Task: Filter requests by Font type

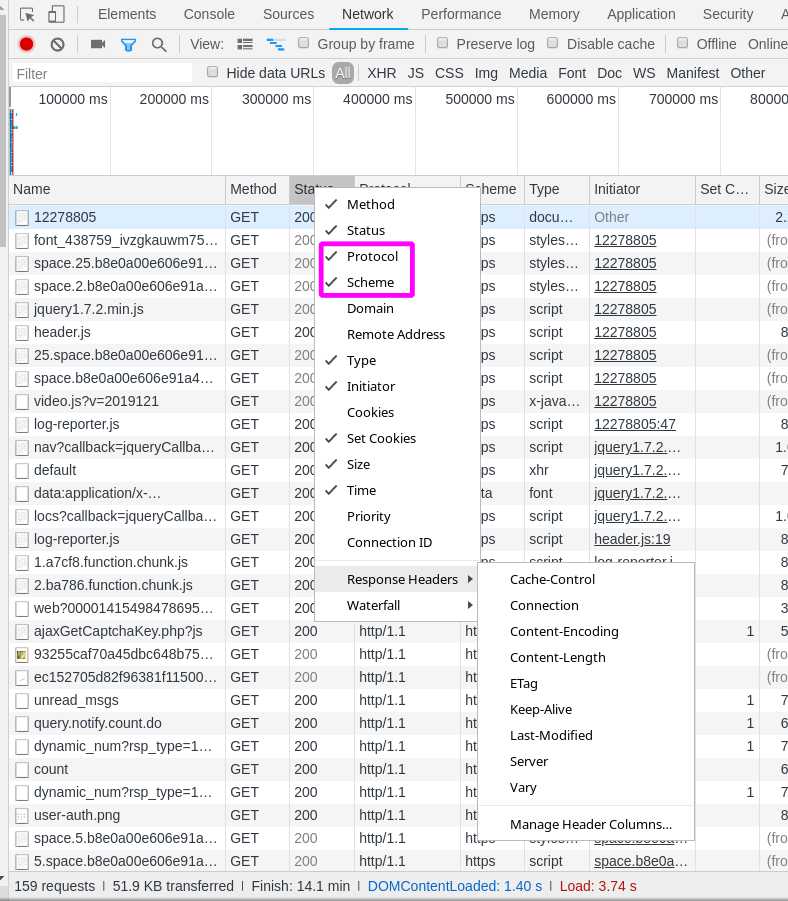Action: 572,73
